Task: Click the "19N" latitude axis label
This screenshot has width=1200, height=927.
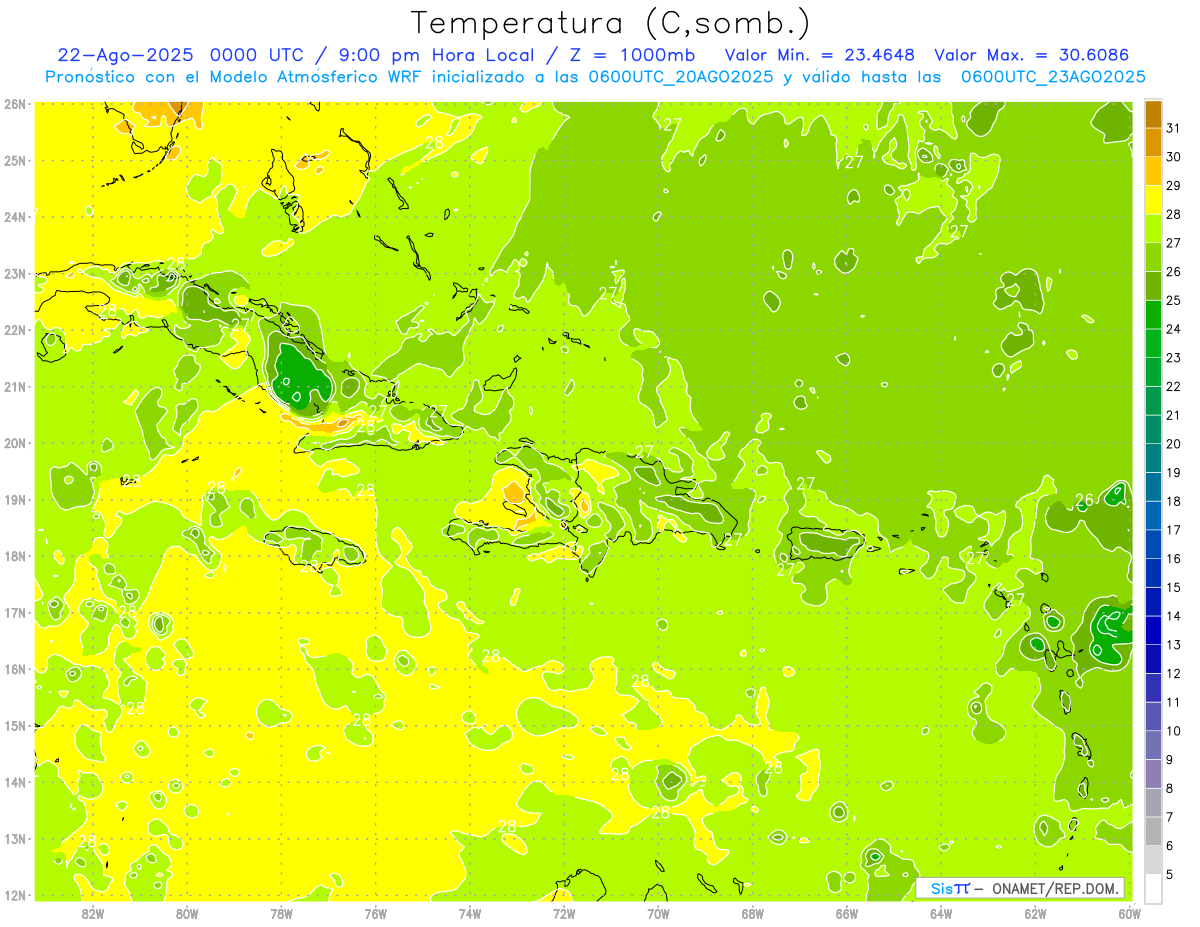Action: pyautogui.click(x=15, y=499)
